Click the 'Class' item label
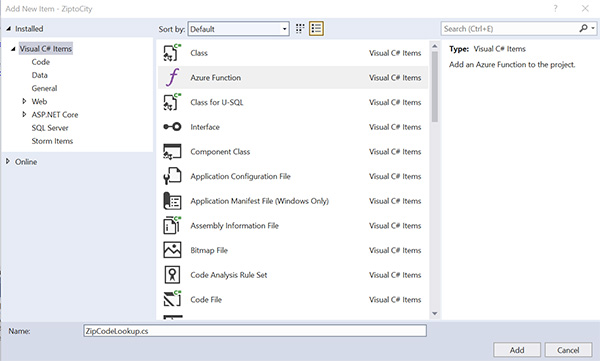Viewport: 600px width, 361px height. click(x=199, y=53)
